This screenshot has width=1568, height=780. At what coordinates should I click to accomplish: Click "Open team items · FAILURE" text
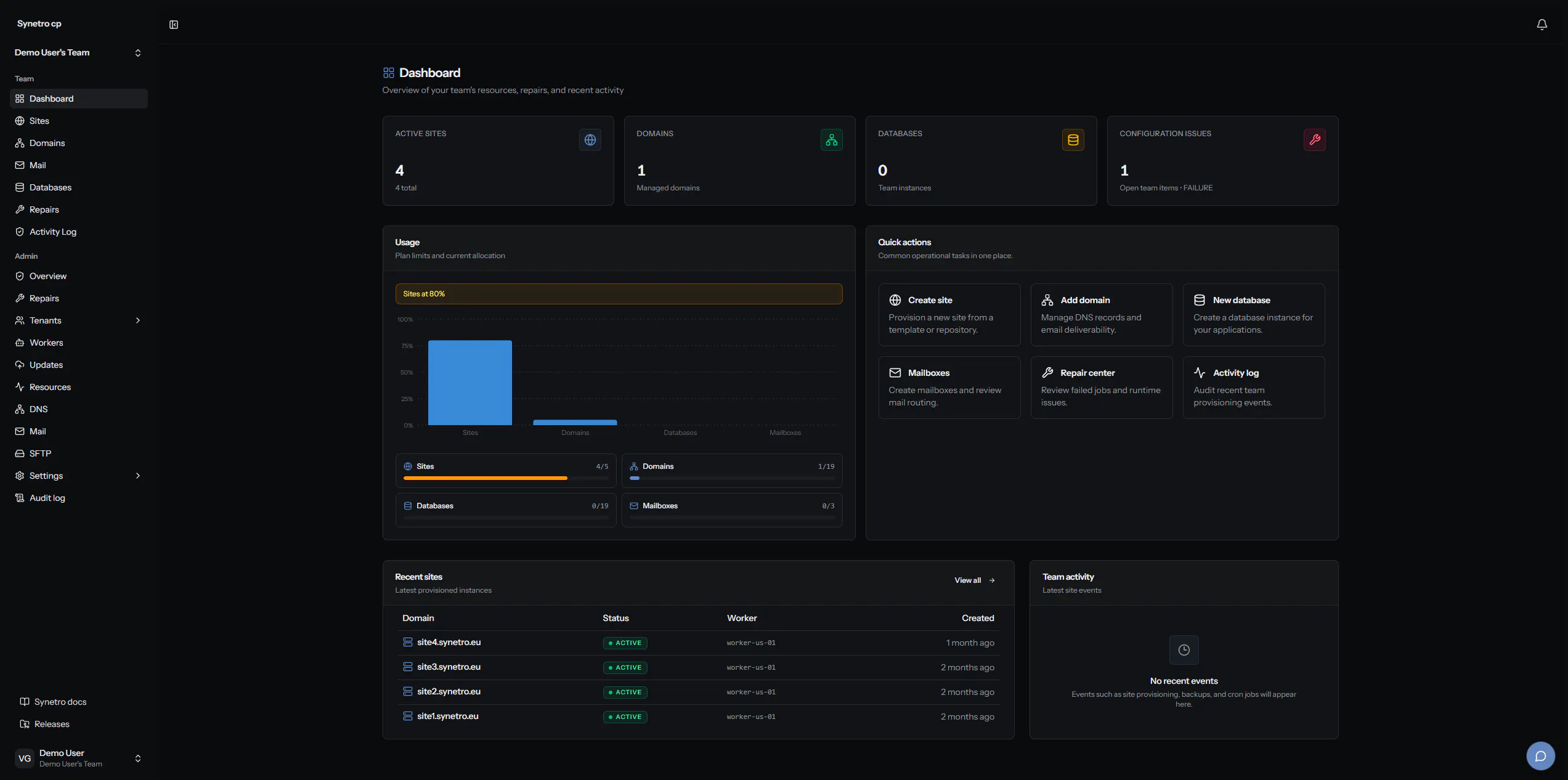coord(1166,188)
